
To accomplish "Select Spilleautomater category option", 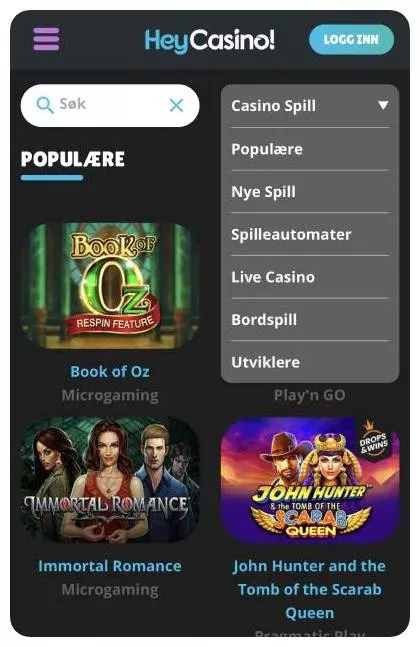I will tap(310, 234).
